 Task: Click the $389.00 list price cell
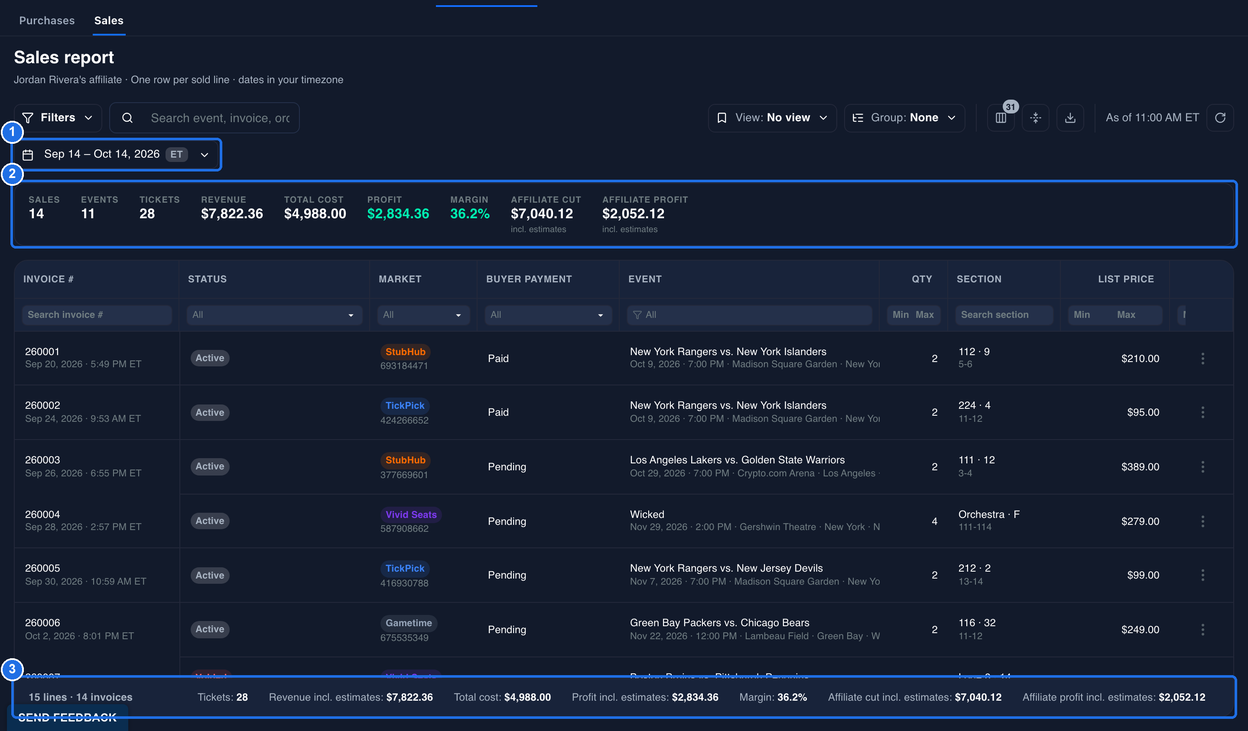(1140, 467)
